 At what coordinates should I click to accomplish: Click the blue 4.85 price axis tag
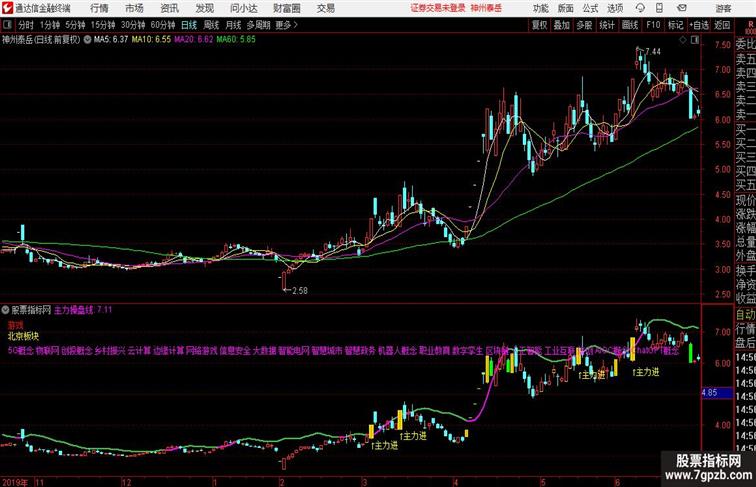click(x=716, y=392)
